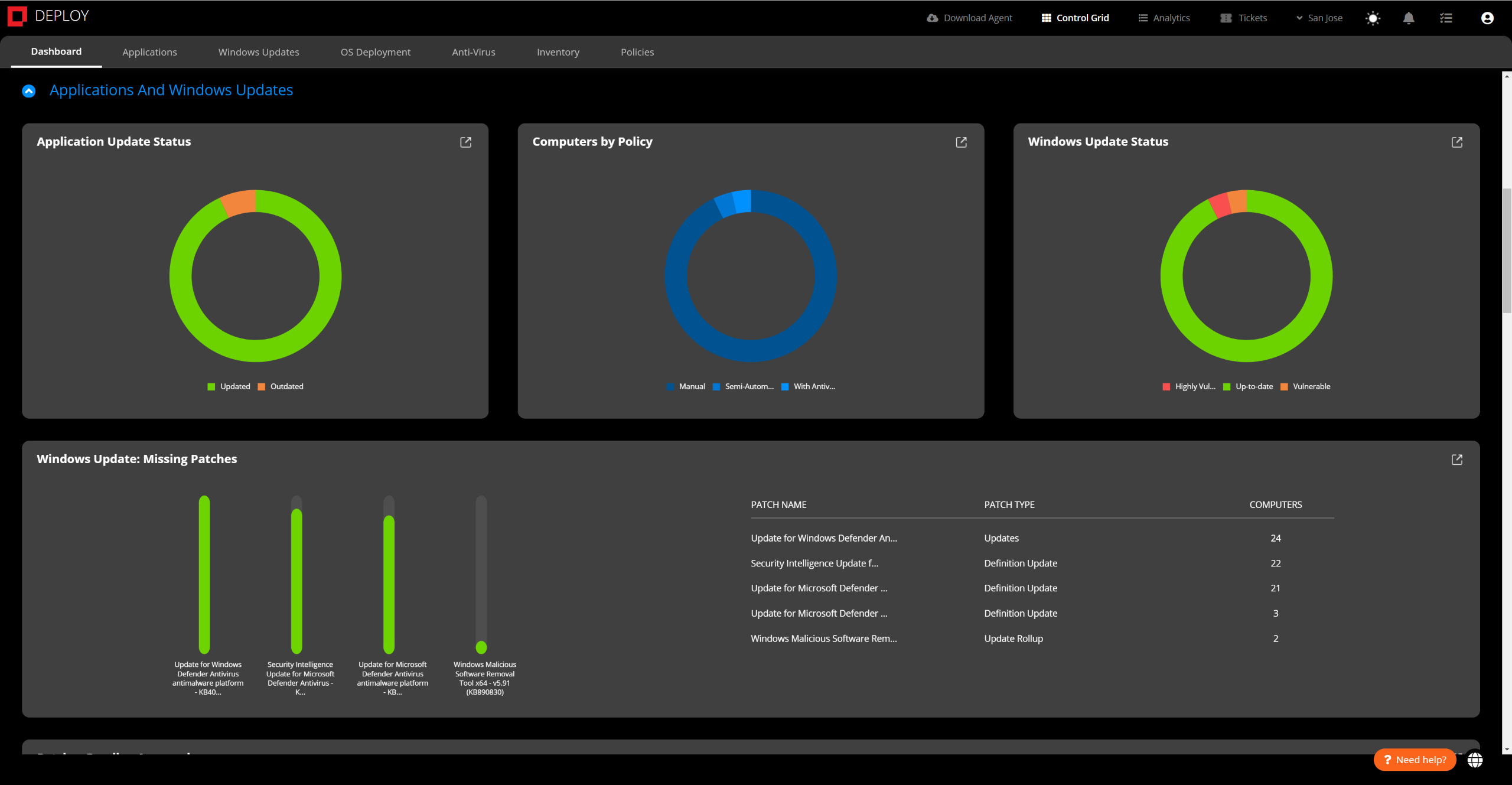Click the globe language icon
Screen dimensions: 1512x785
(1475, 760)
